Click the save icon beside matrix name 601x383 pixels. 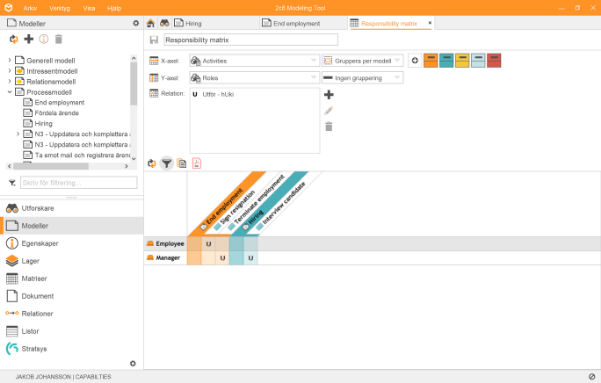coord(154,40)
